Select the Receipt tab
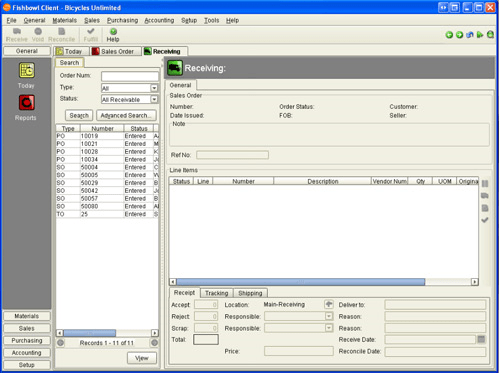Image resolution: width=500 pixels, height=373 pixels. coord(184,292)
